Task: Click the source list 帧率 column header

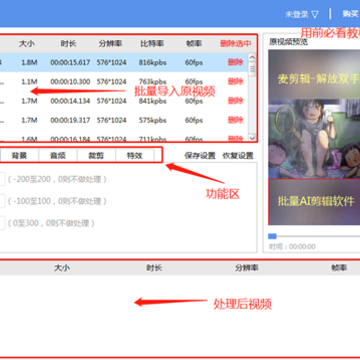Action: 194,44
